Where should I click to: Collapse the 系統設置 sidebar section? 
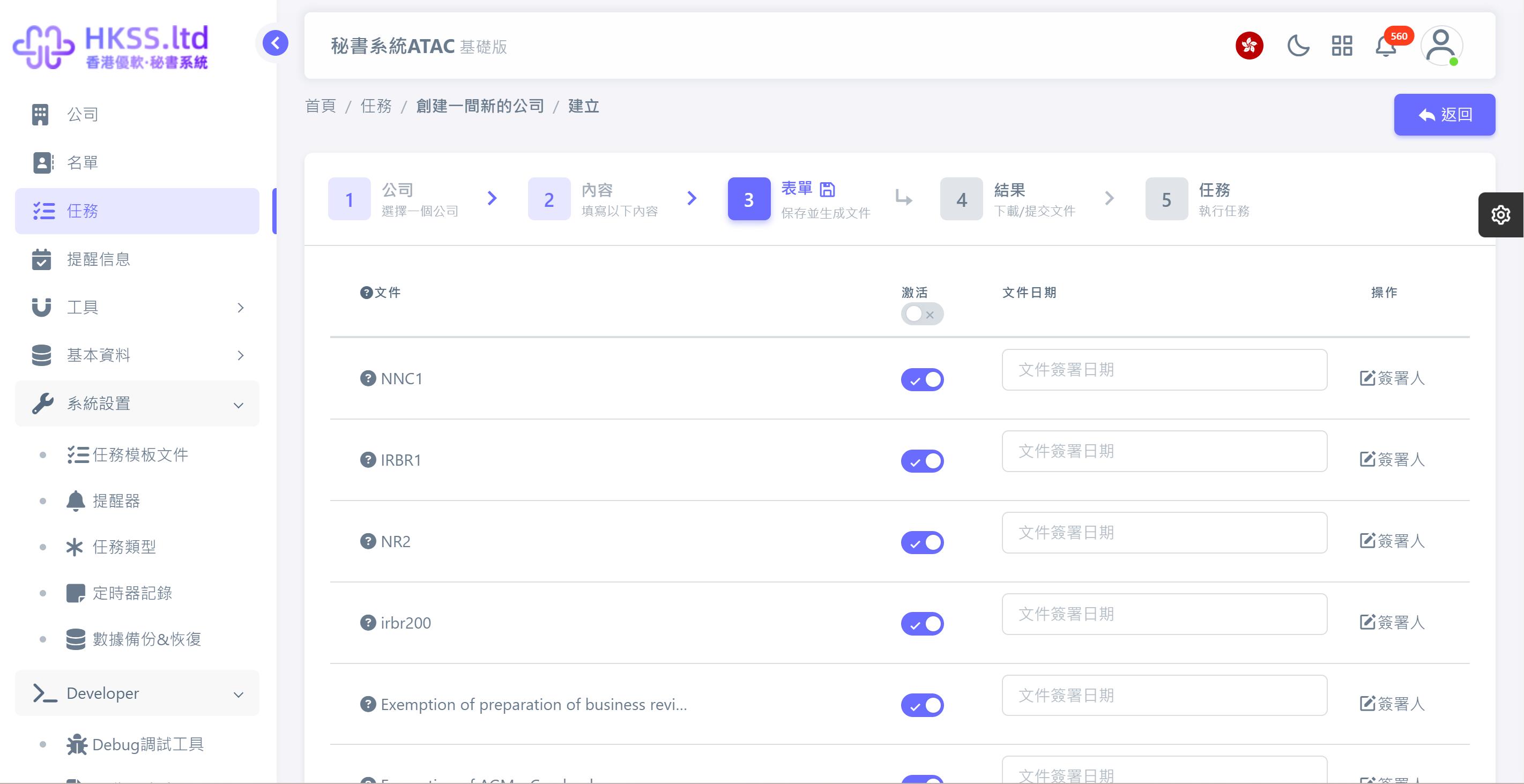point(137,404)
